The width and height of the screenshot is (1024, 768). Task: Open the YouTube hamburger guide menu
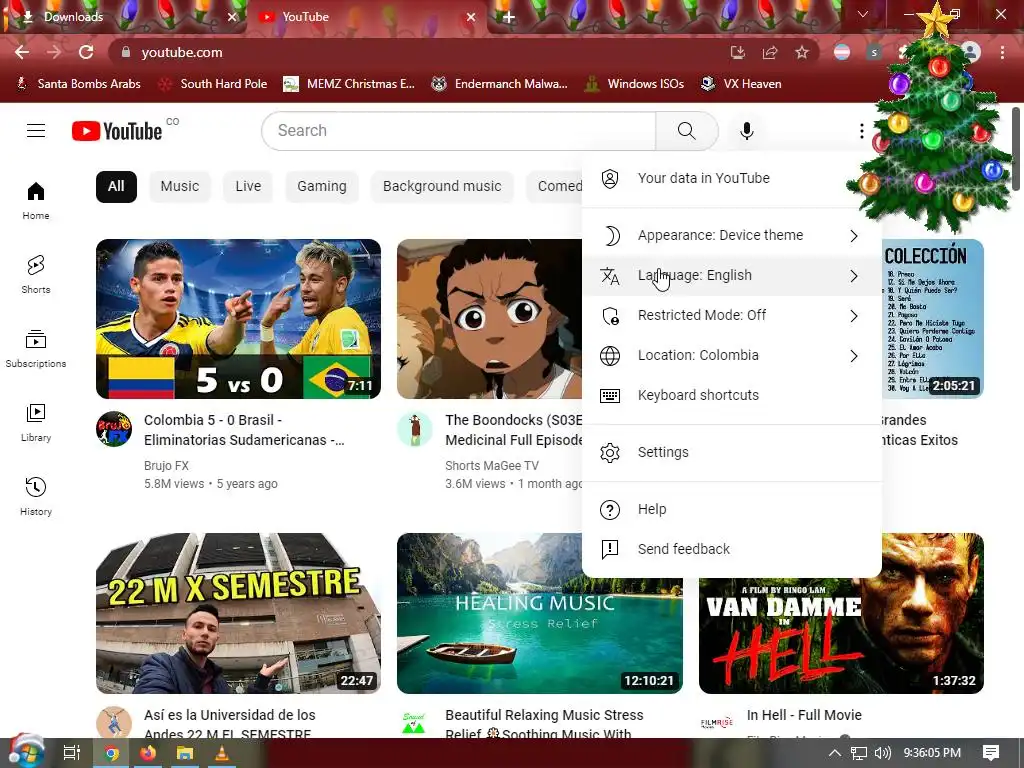click(36, 131)
